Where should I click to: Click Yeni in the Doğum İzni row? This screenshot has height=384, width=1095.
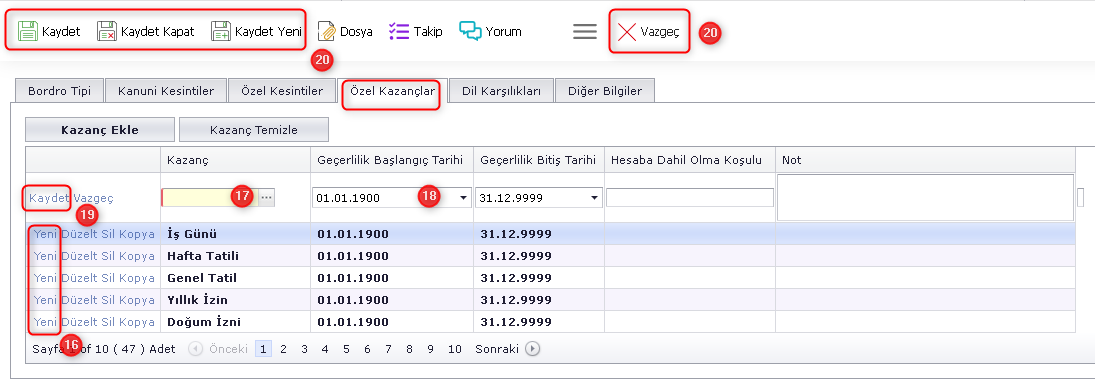click(x=45, y=322)
